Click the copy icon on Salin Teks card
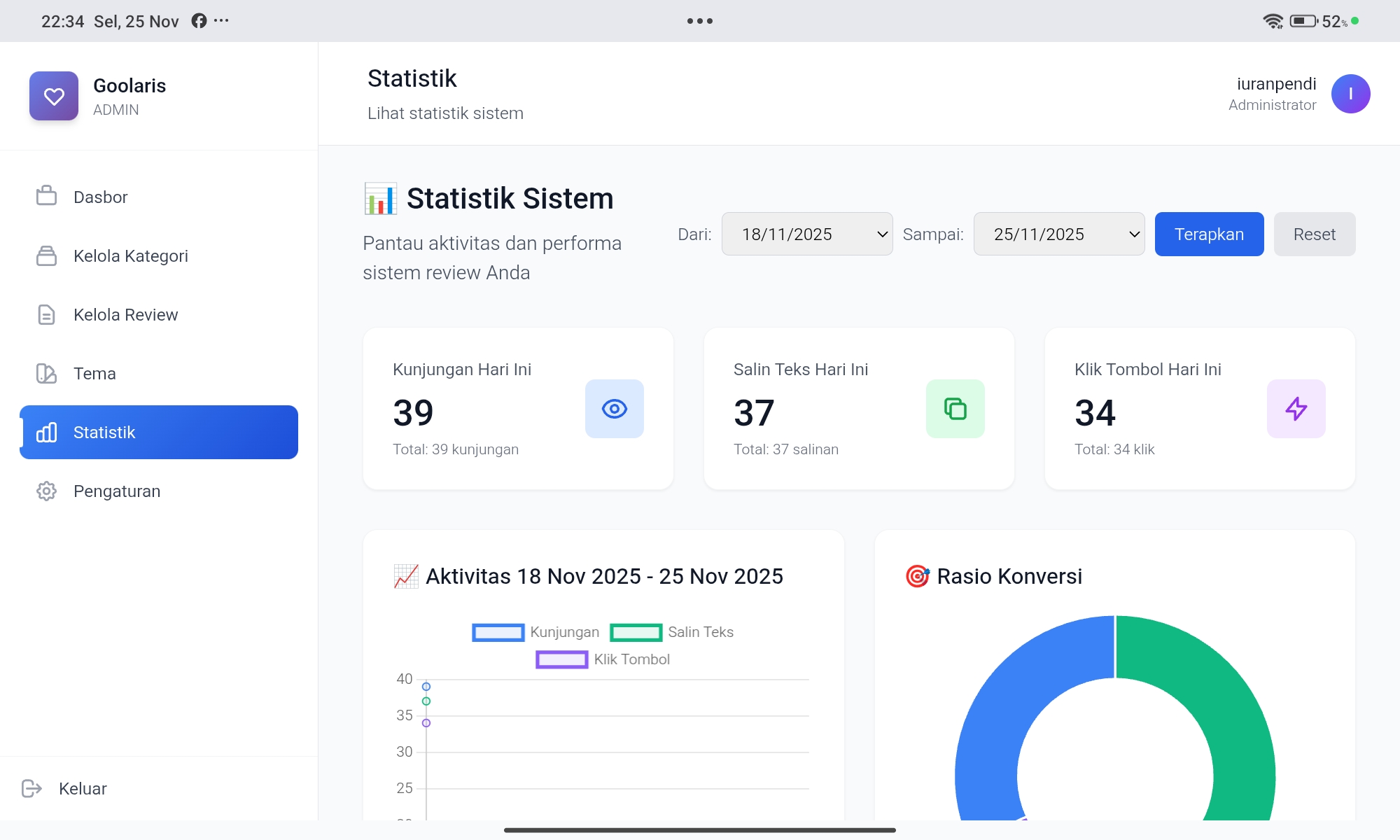The width and height of the screenshot is (1400, 840). (x=955, y=409)
